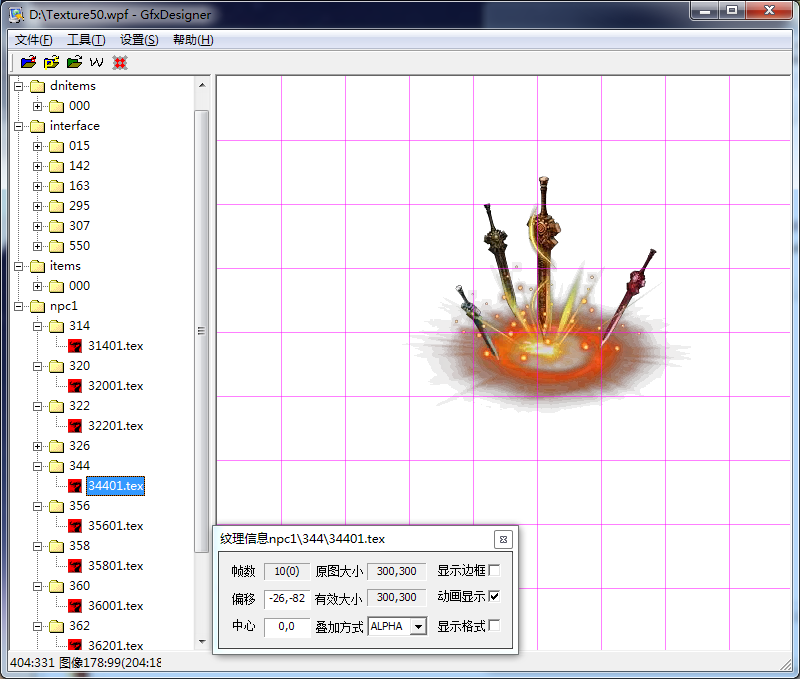800x679 pixels.
Task: Select 35801.tex in the tree
Action: [x=115, y=566]
